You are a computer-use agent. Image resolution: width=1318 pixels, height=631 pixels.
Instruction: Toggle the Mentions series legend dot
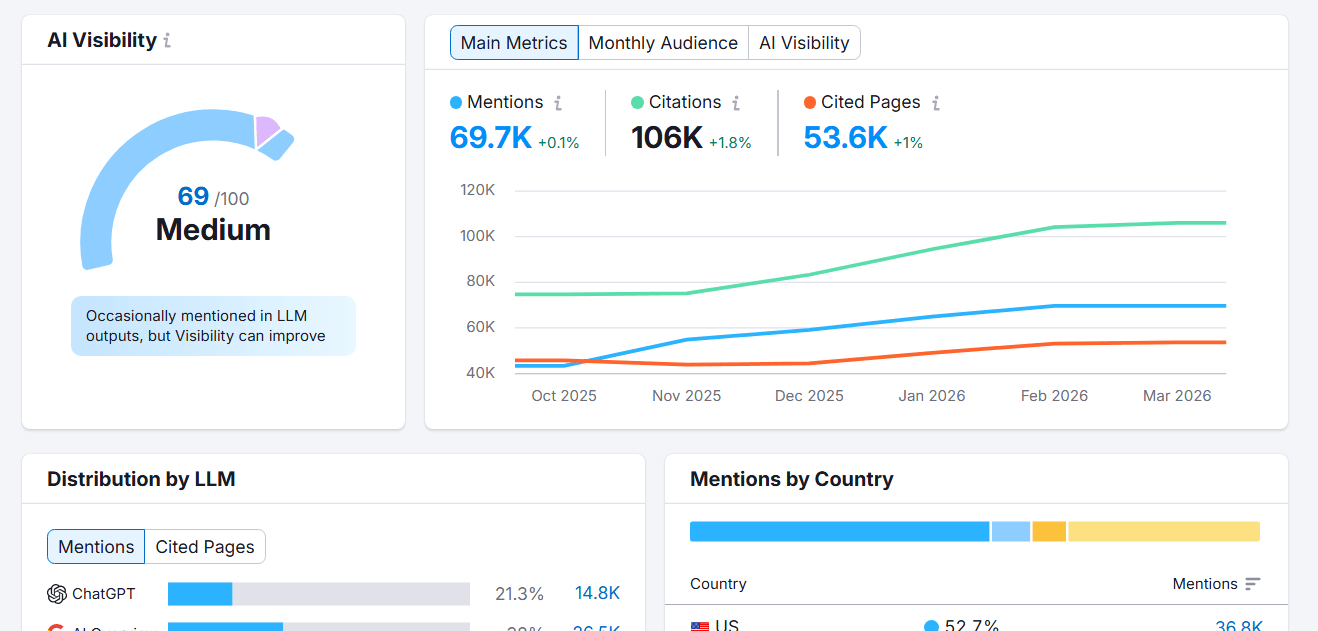tap(456, 103)
